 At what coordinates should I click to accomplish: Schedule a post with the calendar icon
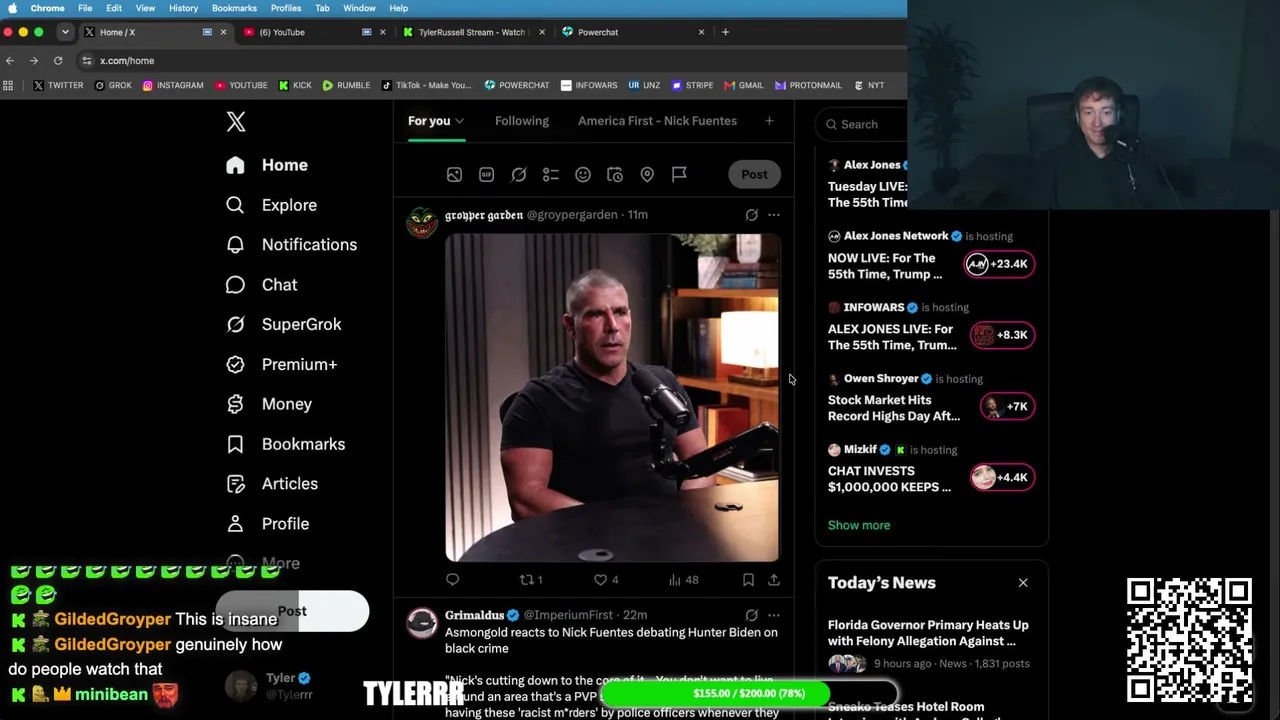point(615,175)
